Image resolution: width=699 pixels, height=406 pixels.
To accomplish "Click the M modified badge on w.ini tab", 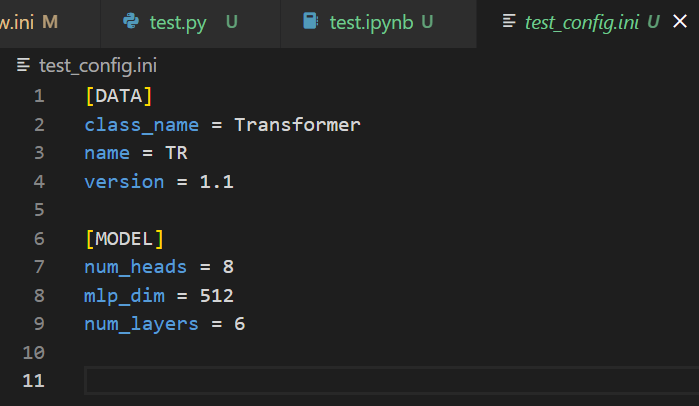I will (50, 21).
